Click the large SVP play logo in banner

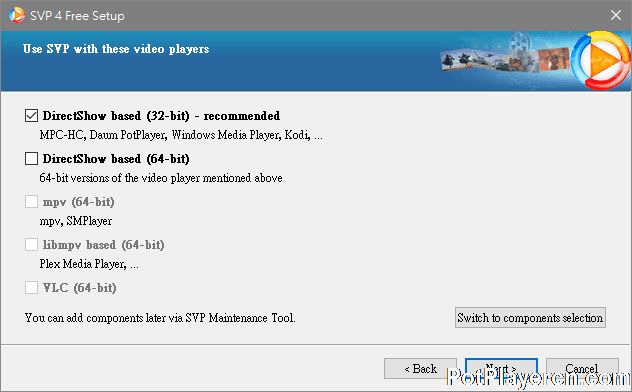(x=601, y=60)
